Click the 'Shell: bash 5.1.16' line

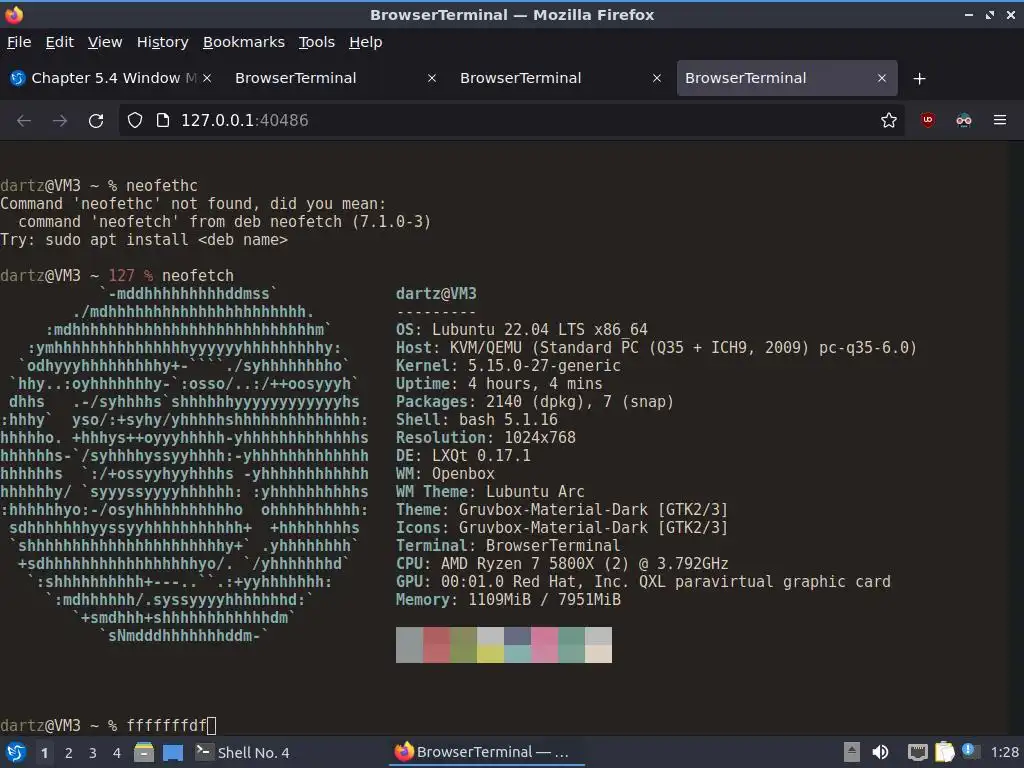coord(477,419)
